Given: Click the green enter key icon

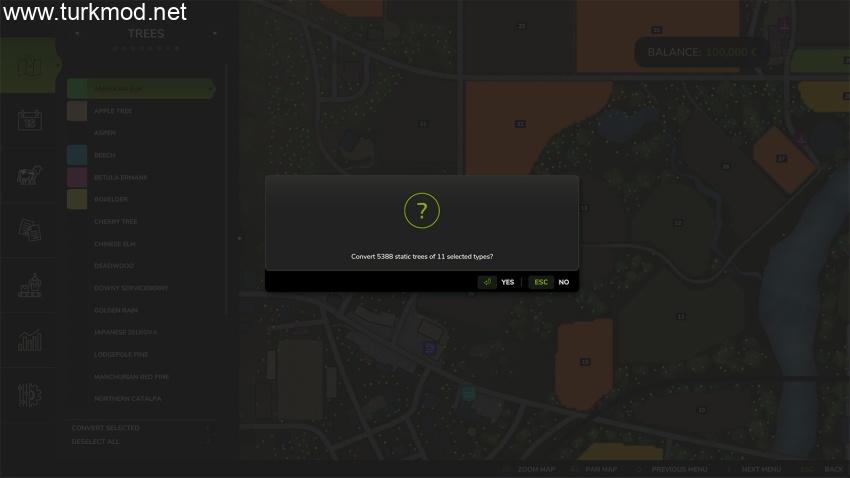Looking at the screenshot, I should (x=487, y=282).
